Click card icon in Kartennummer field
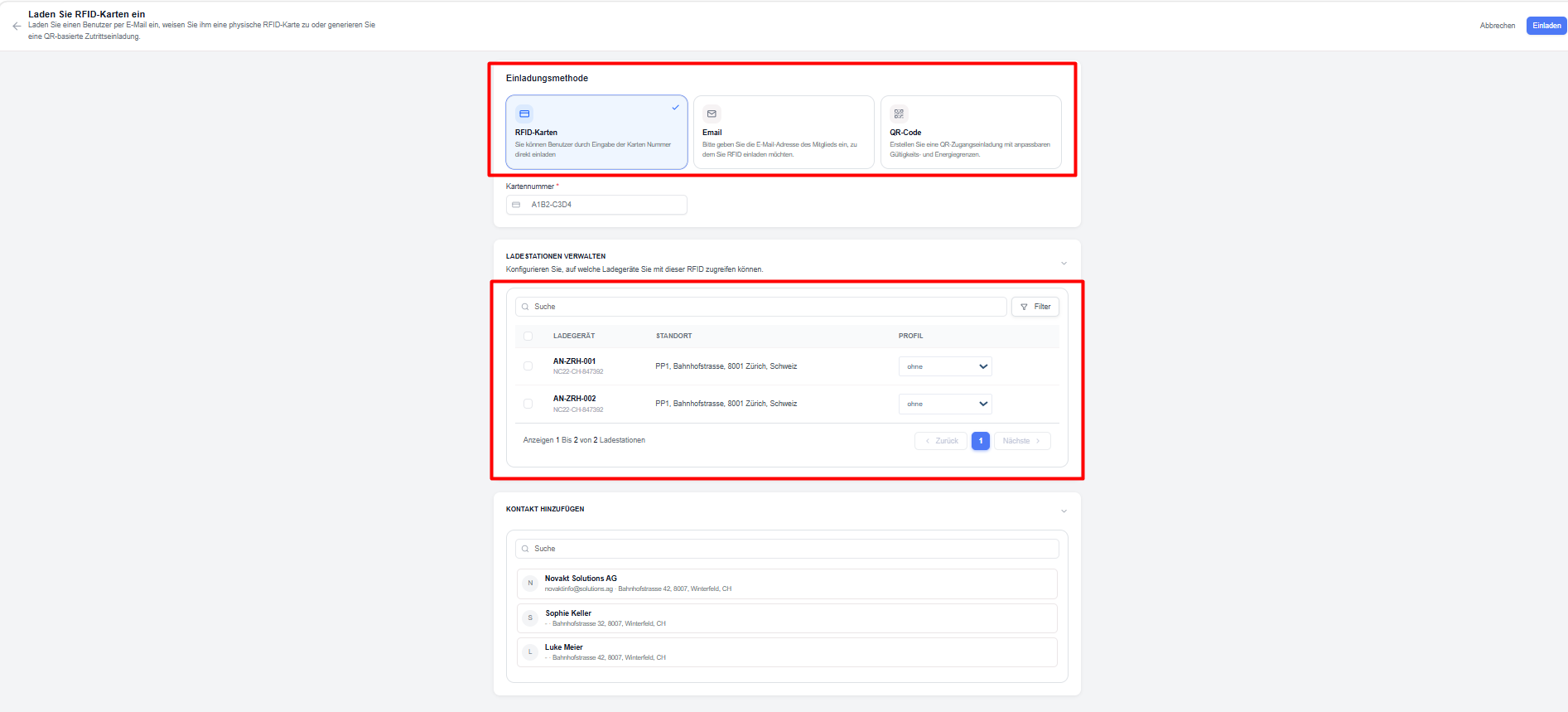Image resolution: width=1568 pixels, height=712 pixels. (x=516, y=205)
